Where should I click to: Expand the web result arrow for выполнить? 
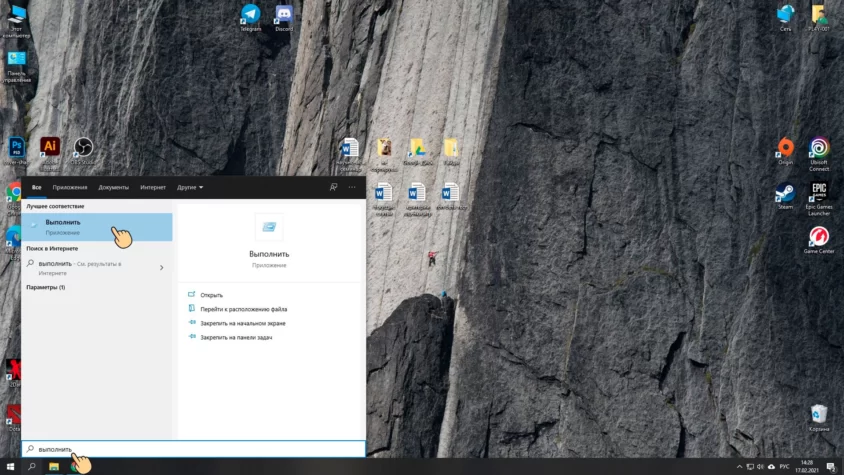(161, 268)
